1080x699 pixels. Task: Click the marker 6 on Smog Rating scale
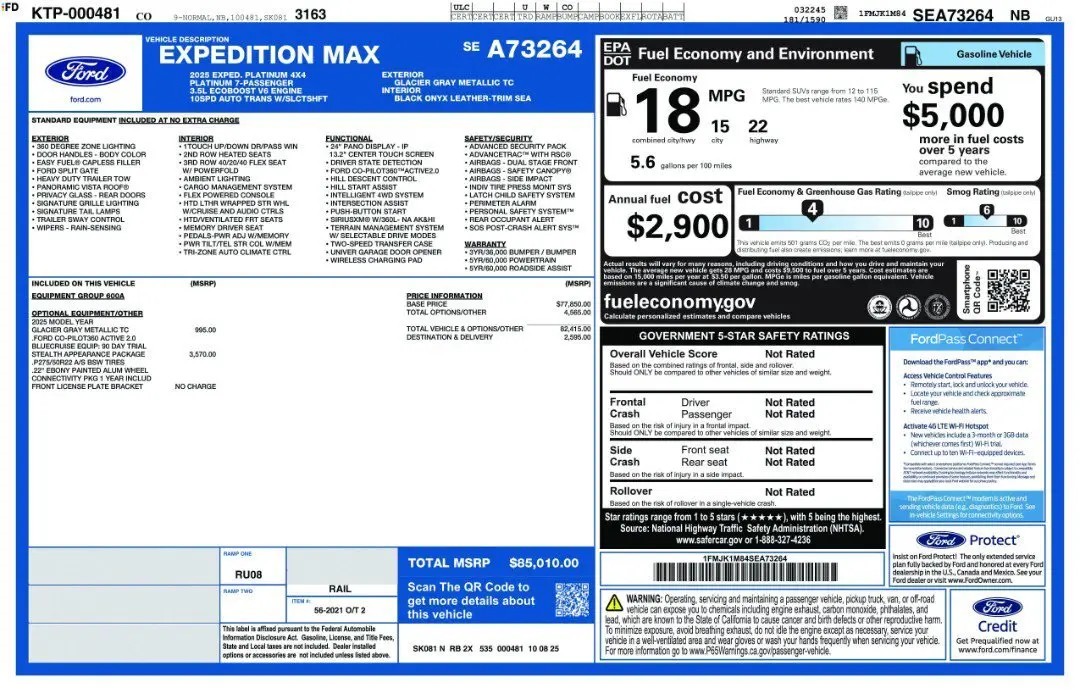[985, 210]
